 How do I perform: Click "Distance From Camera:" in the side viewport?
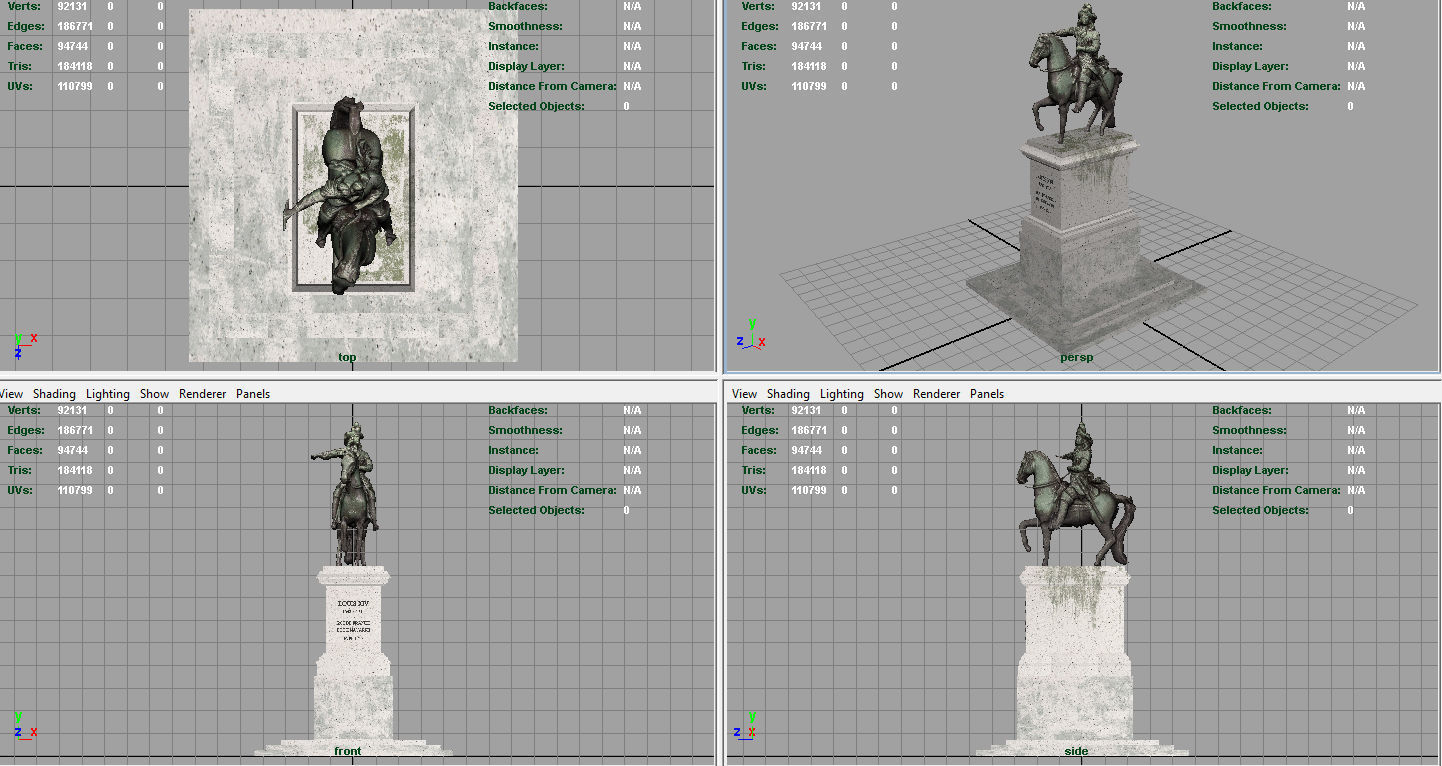[x=1276, y=490]
